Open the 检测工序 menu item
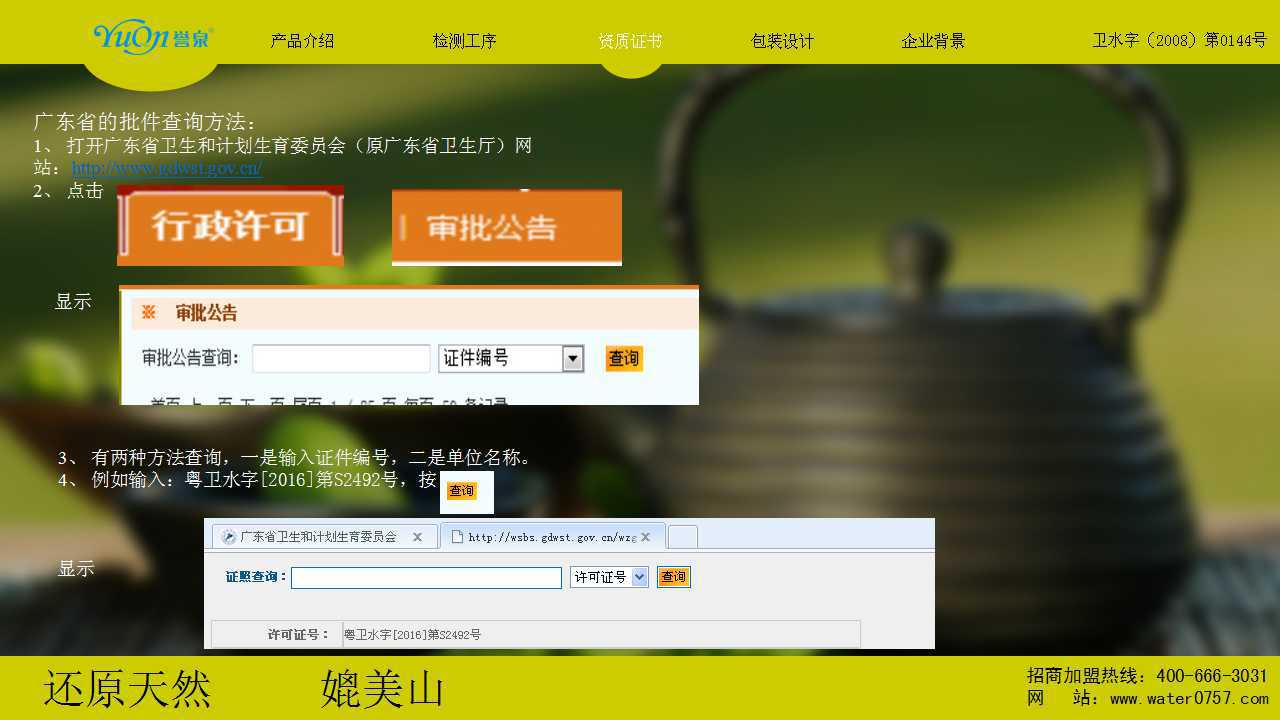Viewport: 1280px width, 720px height. click(x=465, y=41)
